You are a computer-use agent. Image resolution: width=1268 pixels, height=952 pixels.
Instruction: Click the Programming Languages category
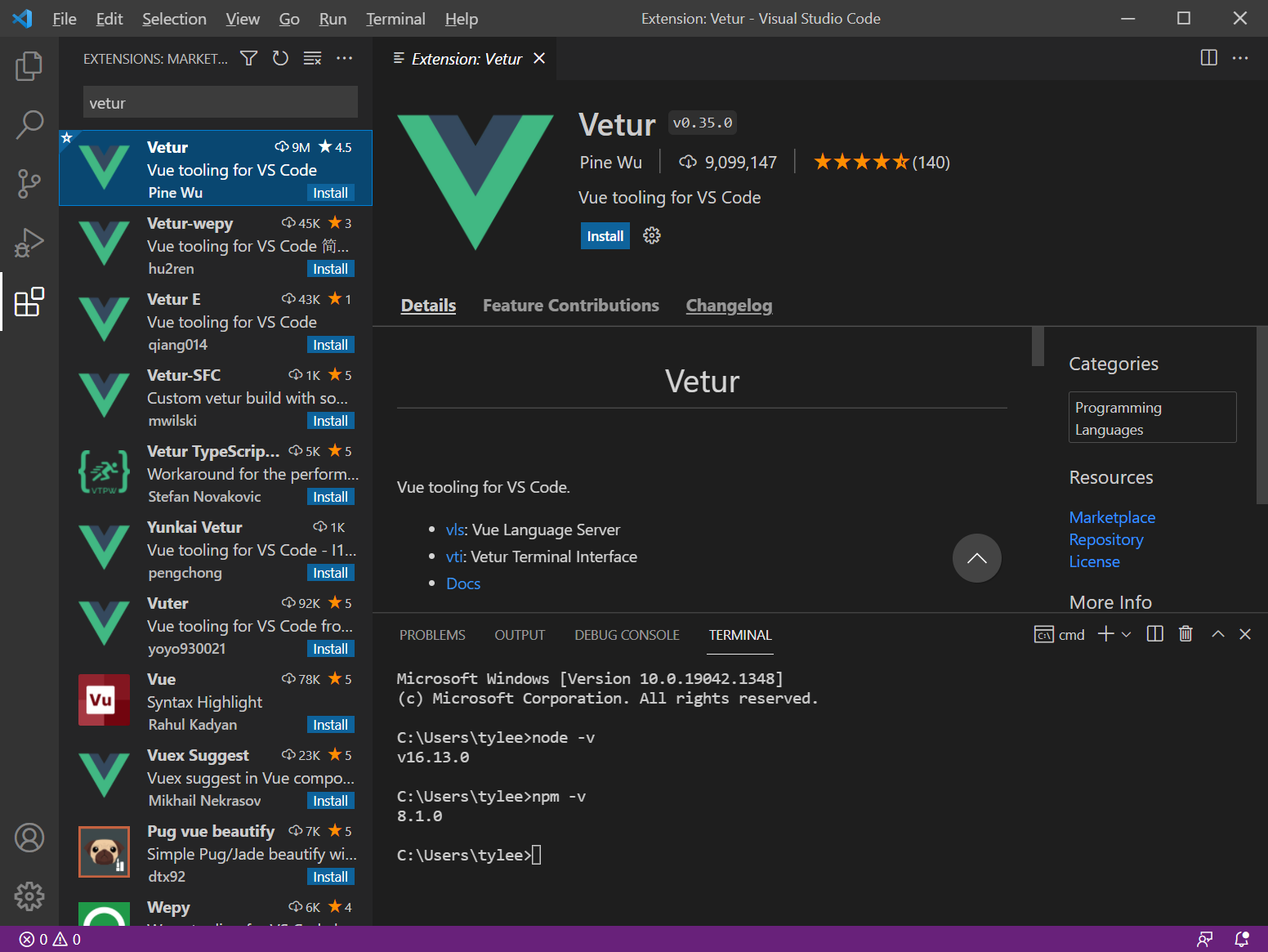tap(1152, 418)
